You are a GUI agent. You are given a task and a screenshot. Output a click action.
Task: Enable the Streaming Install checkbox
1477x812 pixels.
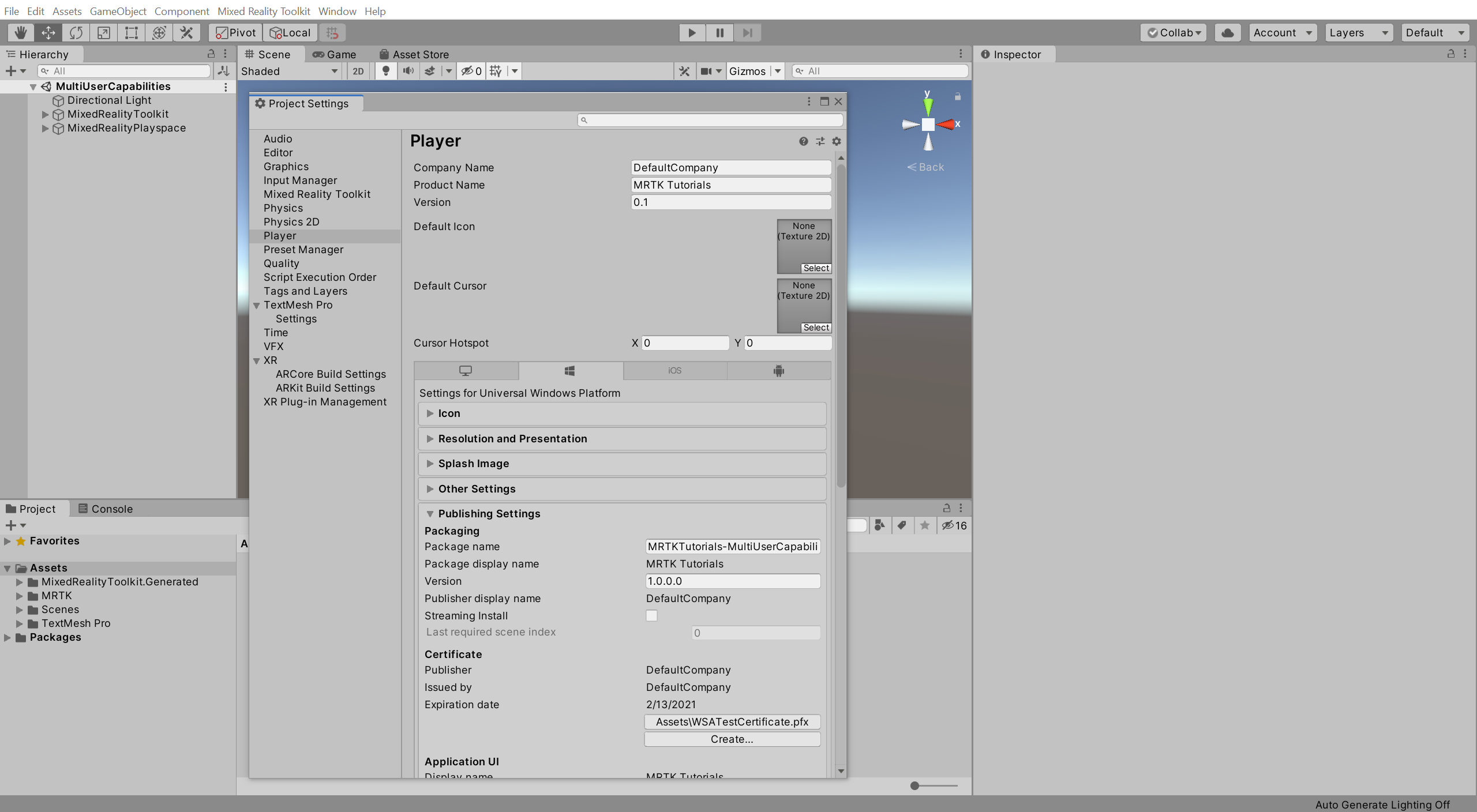[651, 615]
